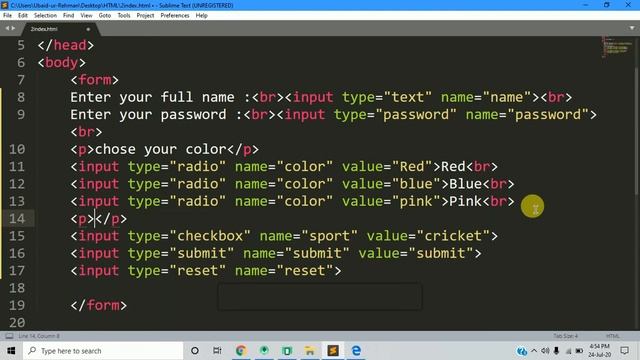Click type="submit" on line 16

(181, 253)
